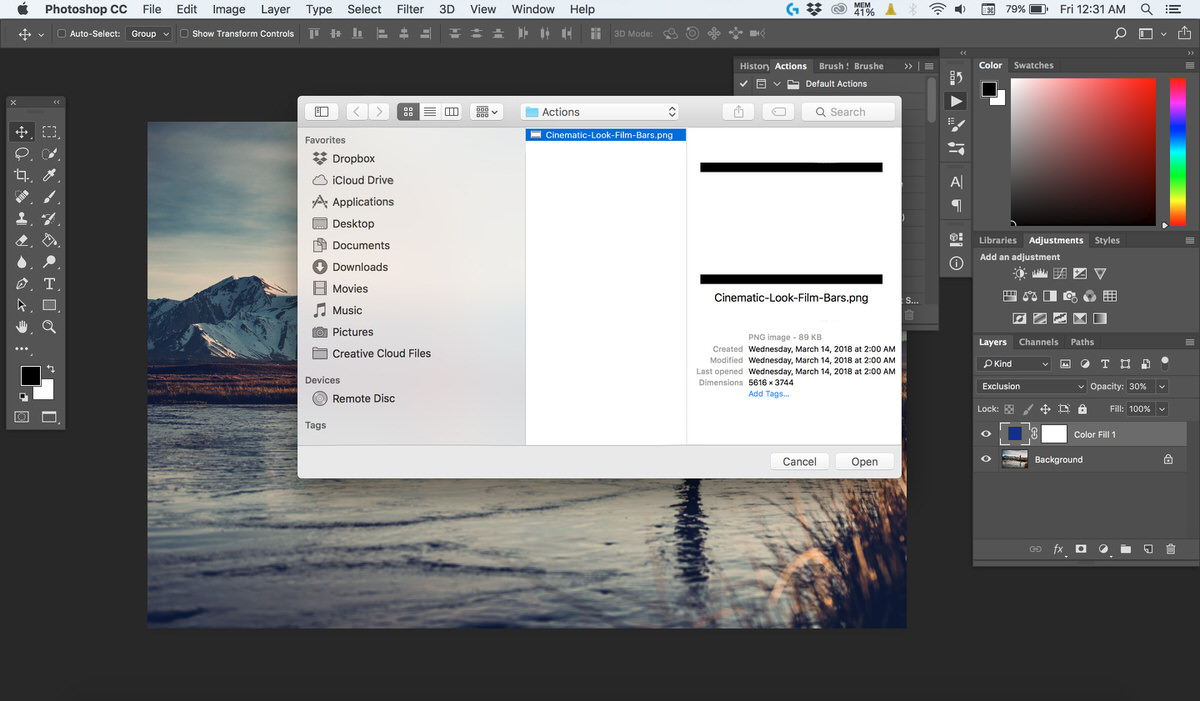This screenshot has height=701, width=1200.
Task: Open the Actions folder location dropdown
Action: click(x=599, y=111)
